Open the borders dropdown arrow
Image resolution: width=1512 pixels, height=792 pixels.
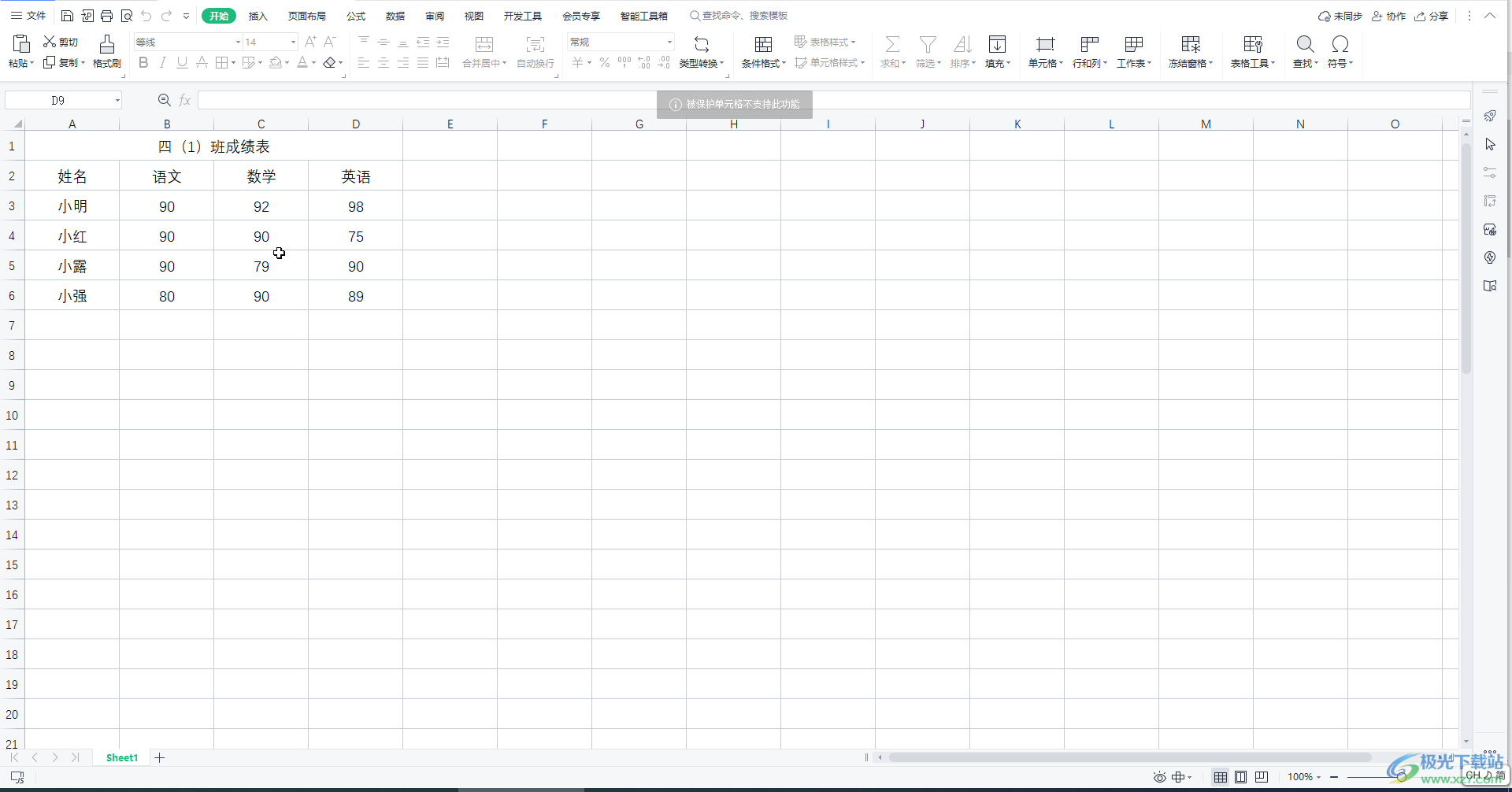pyautogui.click(x=233, y=63)
